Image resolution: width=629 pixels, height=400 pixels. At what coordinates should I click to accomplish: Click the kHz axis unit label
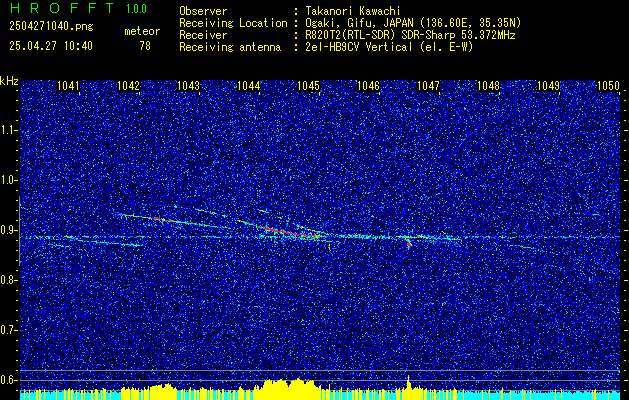pos(9,81)
